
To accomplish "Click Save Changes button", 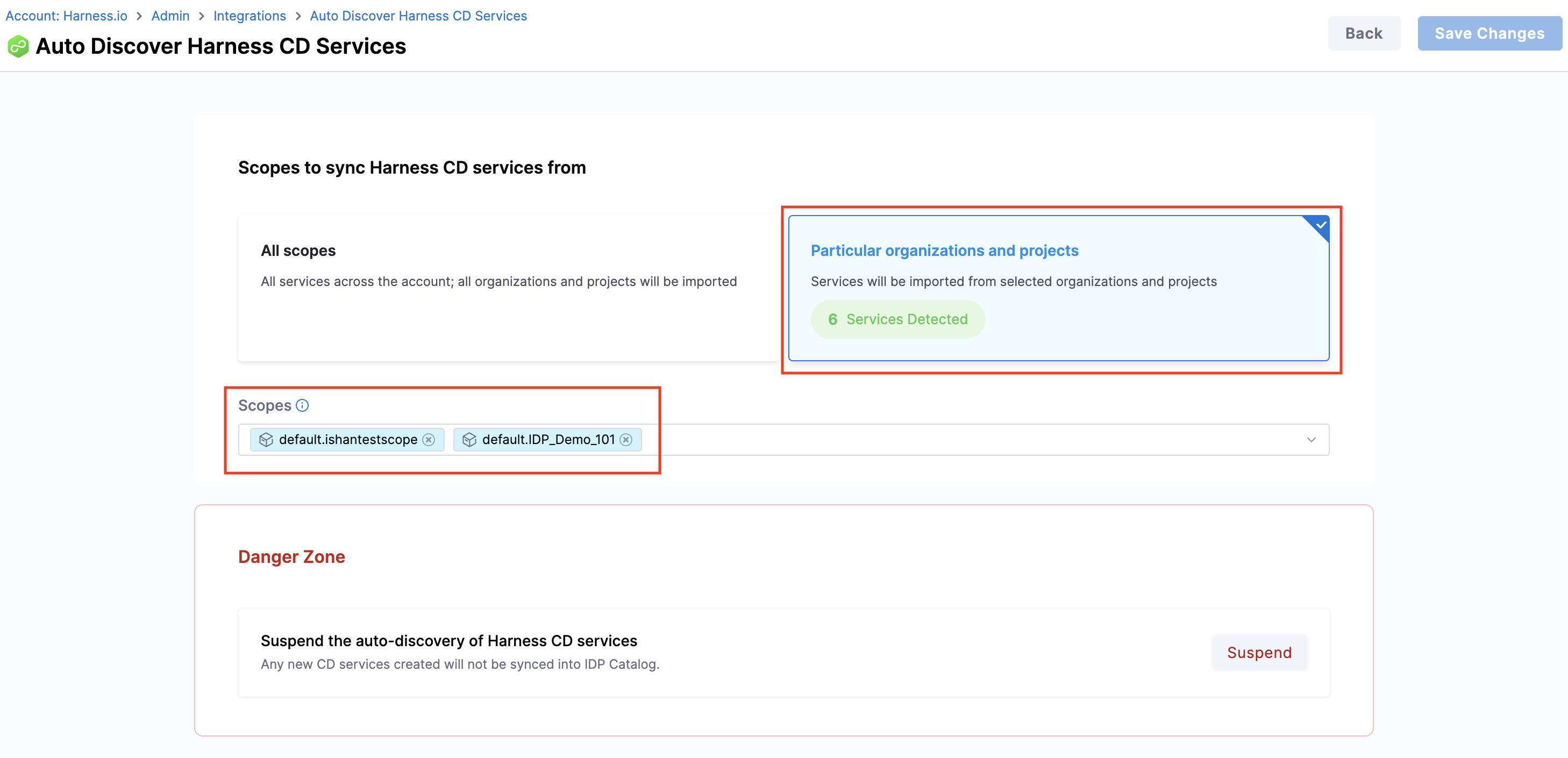I will pyautogui.click(x=1489, y=33).
